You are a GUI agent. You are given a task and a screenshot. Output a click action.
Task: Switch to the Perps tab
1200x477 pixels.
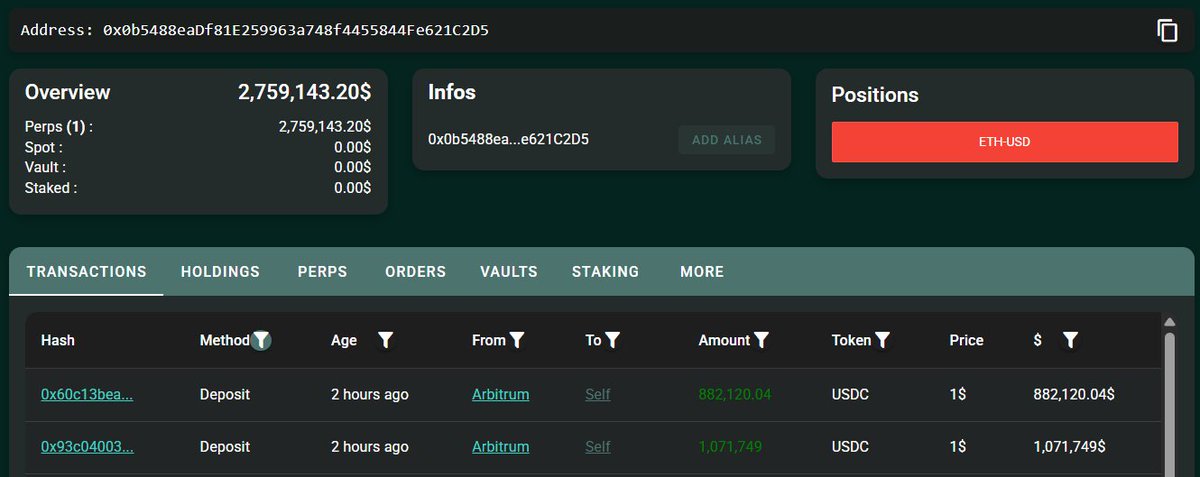(322, 272)
